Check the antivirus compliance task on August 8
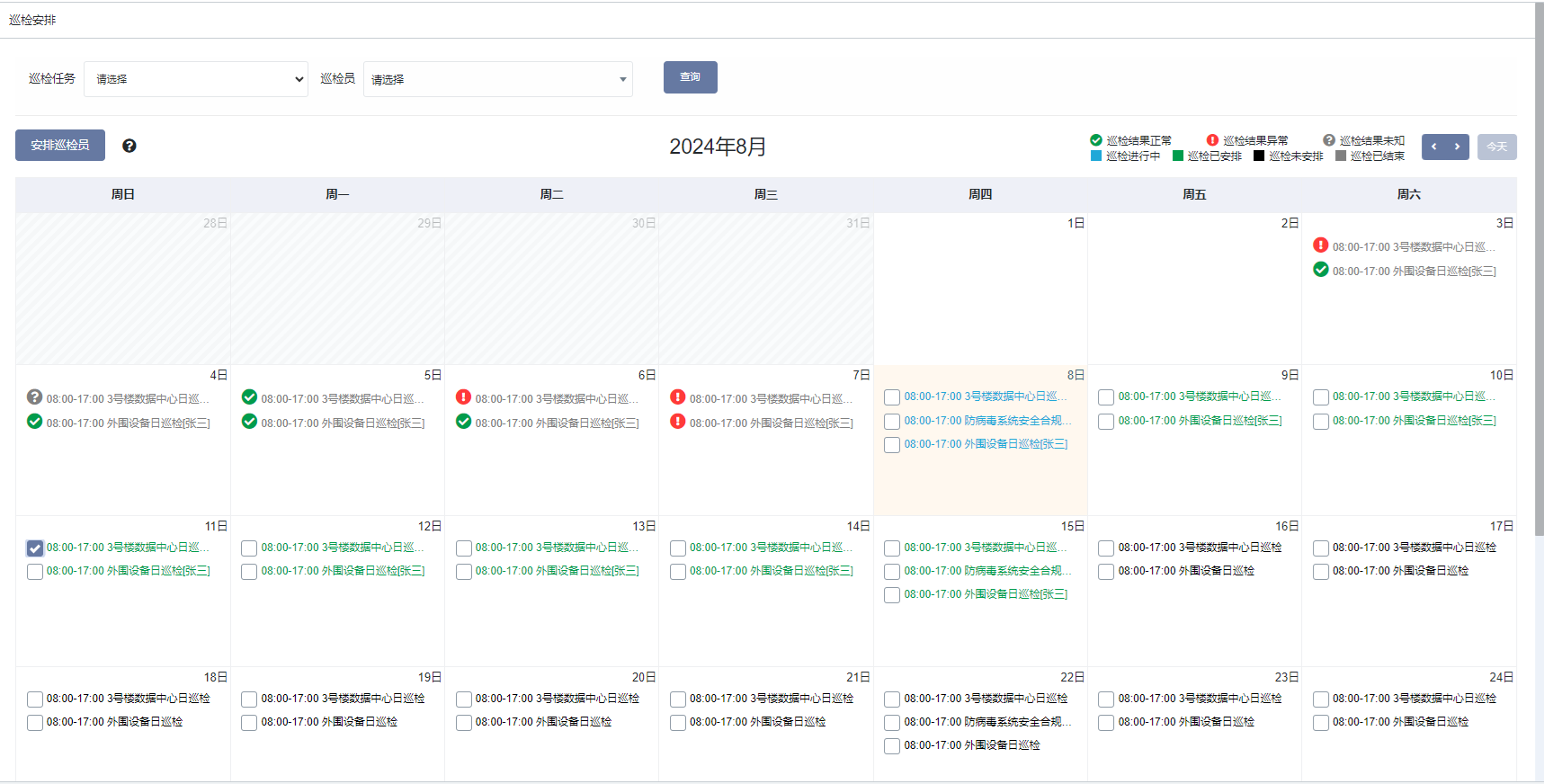This screenshot has width=1544, height=784. [x=892, y=422]
